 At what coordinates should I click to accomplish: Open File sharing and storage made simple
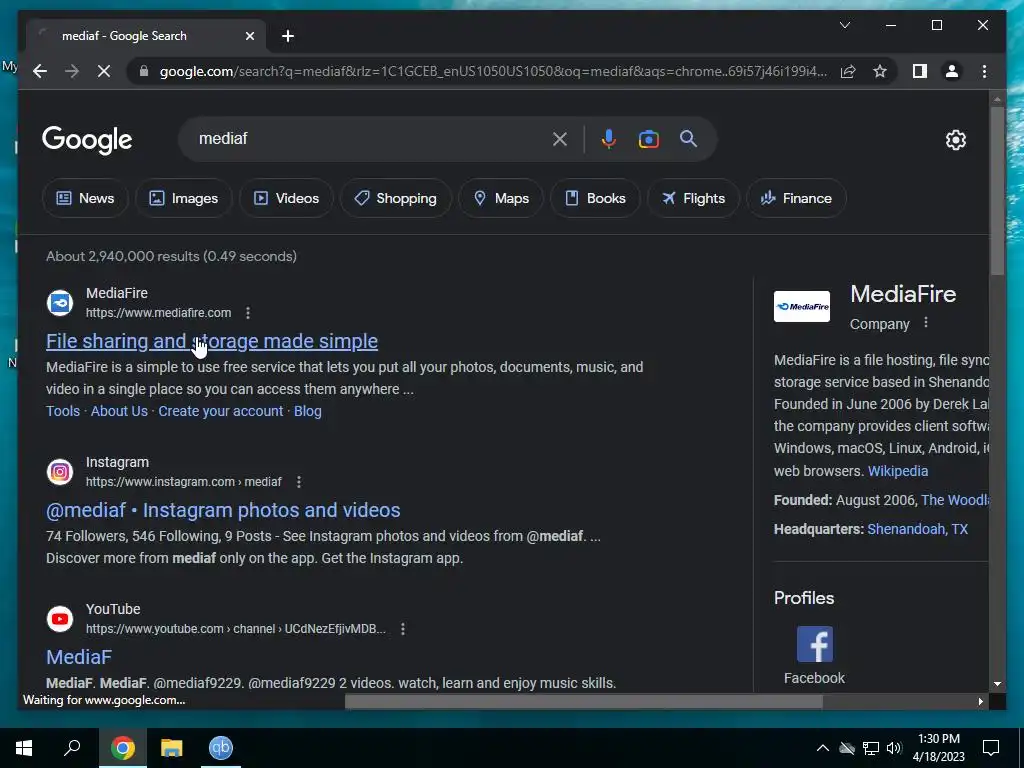[212, 341]
